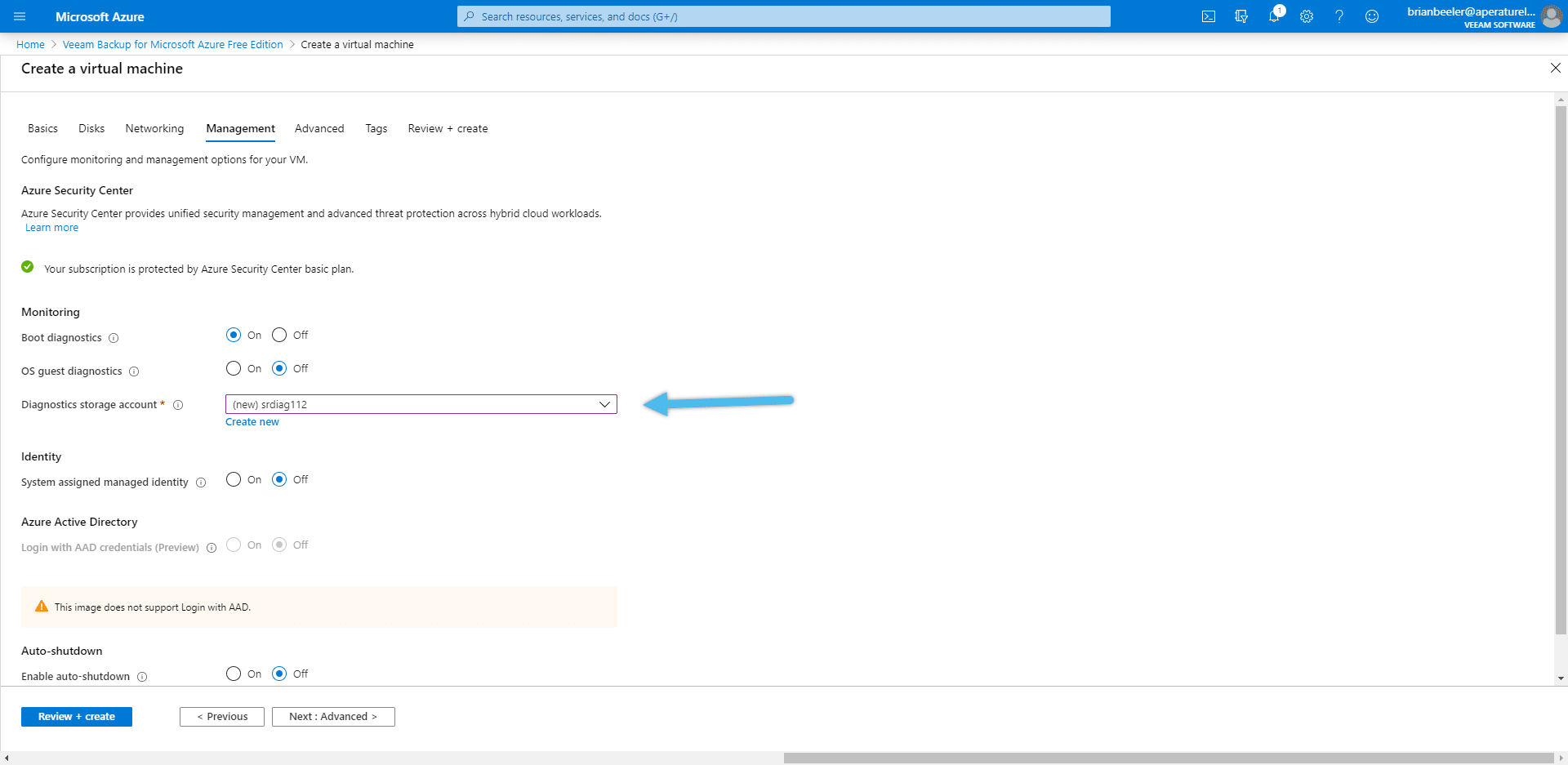Click Next : Advanced button
The width and height of the screenshot is (1568, 765).
pos(333,716)
